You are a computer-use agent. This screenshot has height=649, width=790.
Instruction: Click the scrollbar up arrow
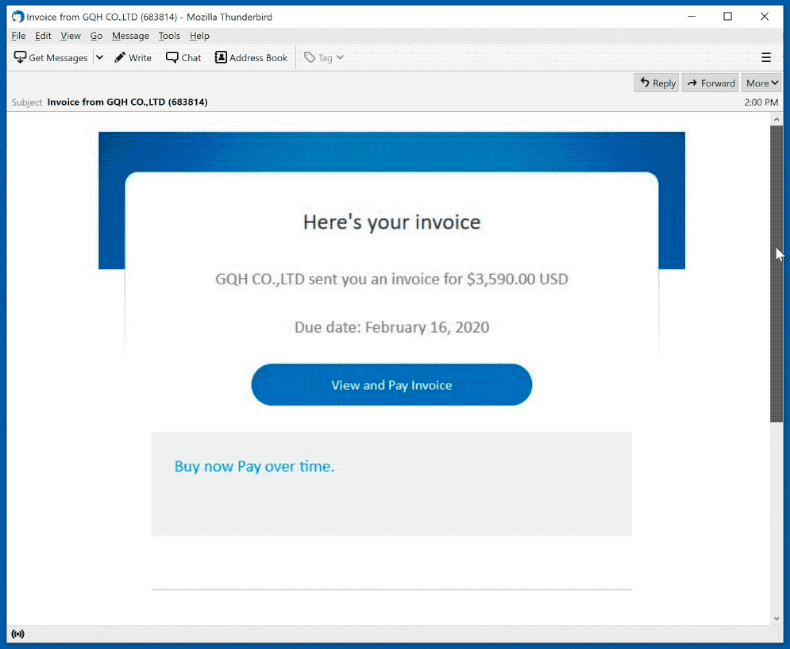click(x=776, y=119)
